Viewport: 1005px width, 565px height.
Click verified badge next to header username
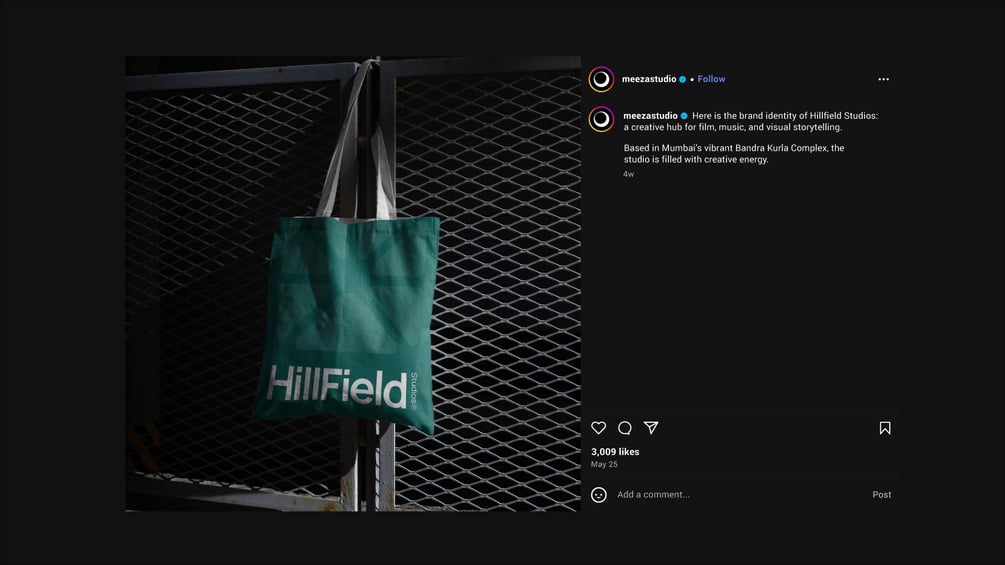pos(683,79)
